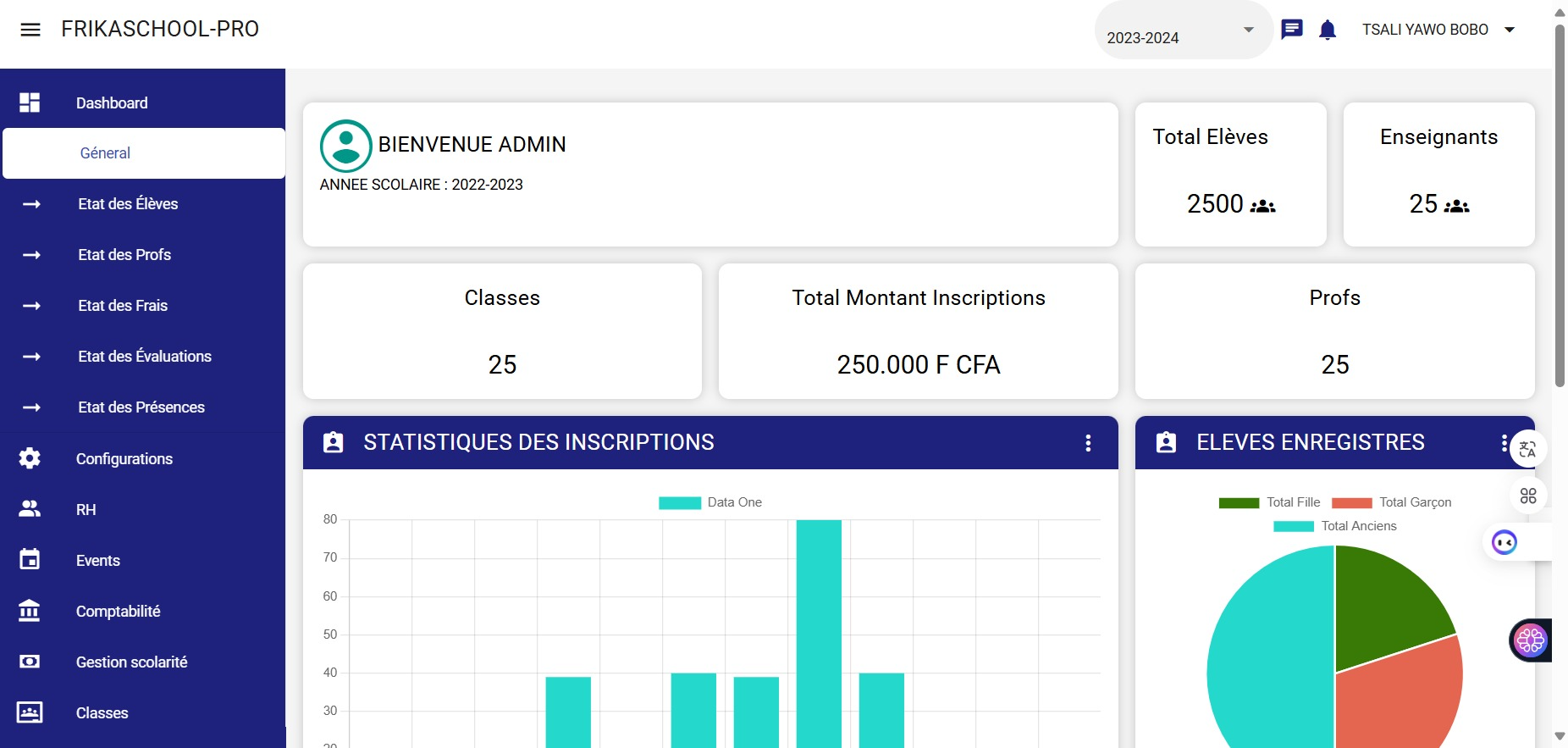Screen dimensions: 1568x748
Task: Click the Total Elèves group icon
Action: pyautogui.click(x=1263, y=206)
